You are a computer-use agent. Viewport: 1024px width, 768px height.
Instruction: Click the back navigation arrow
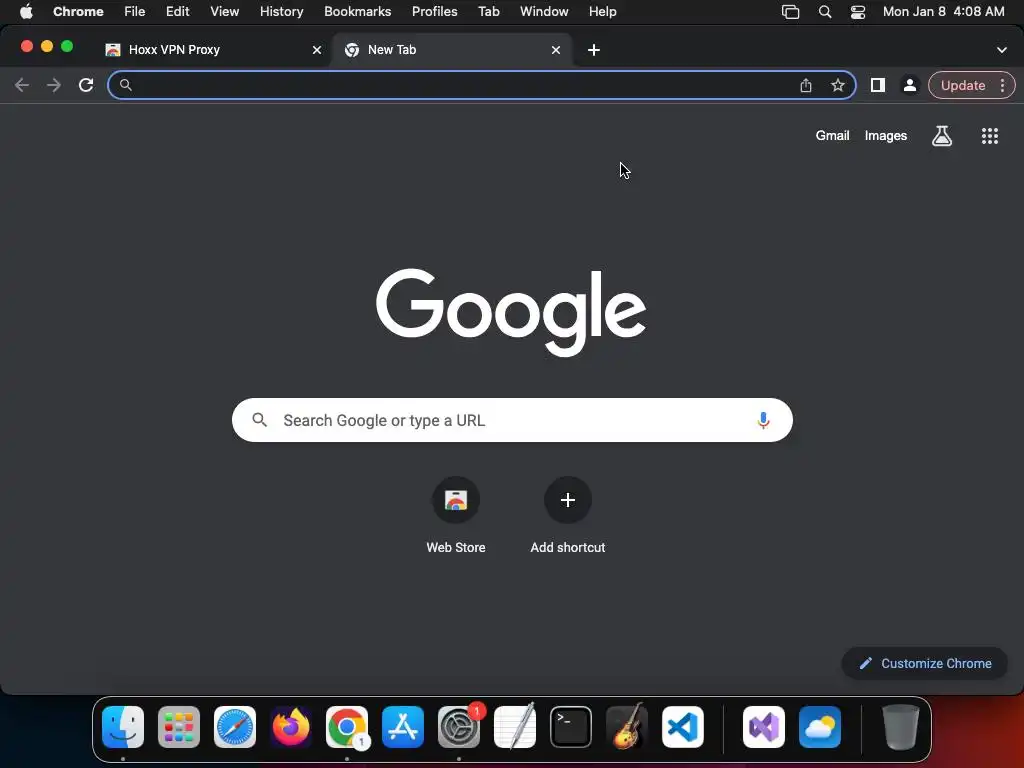tap(22, 85)
